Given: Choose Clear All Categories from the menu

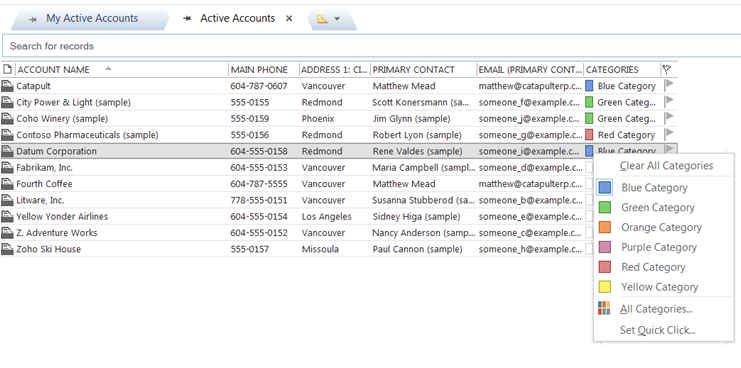Looking at the screenshot, I should (666, 166).
